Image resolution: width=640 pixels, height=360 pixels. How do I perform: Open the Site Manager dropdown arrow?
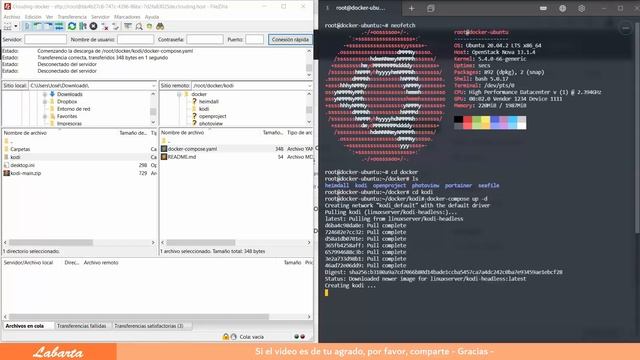[16, 27]
